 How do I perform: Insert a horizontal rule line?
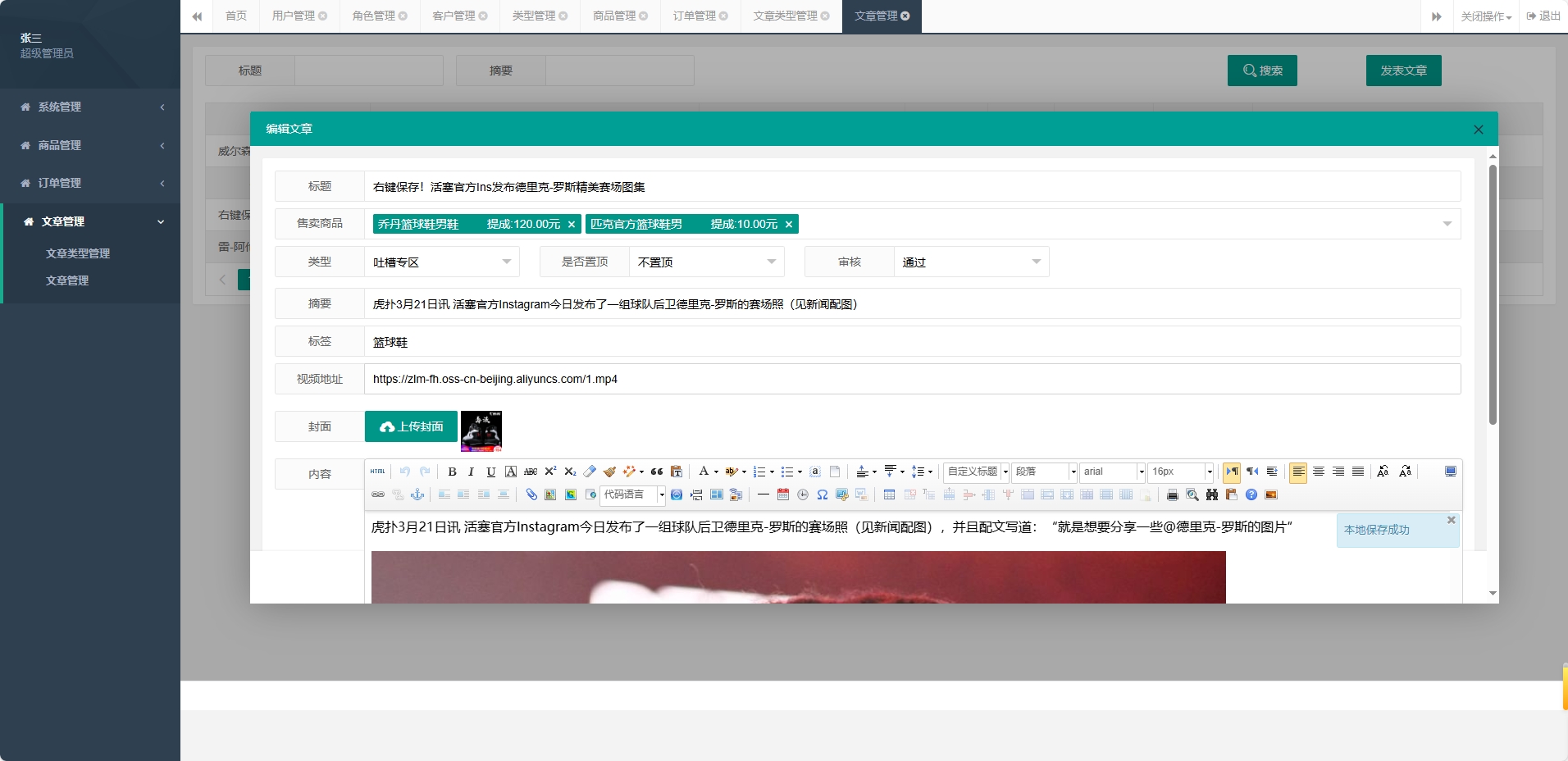(763, 494)
